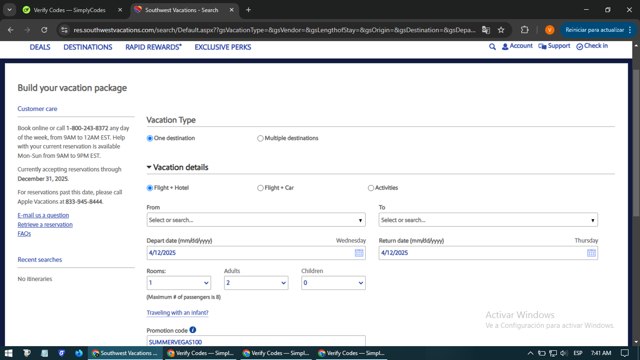
Task: Open the DEALS menu
Action: coord(40,47)
